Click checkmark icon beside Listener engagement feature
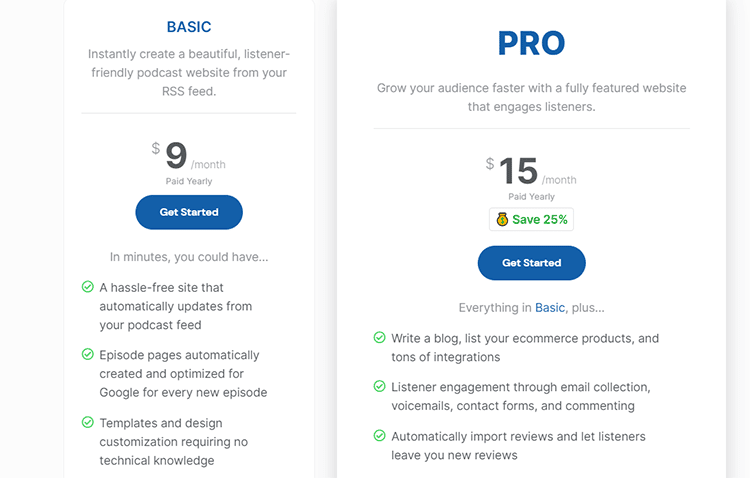The image size is (750, 478). 380,386
